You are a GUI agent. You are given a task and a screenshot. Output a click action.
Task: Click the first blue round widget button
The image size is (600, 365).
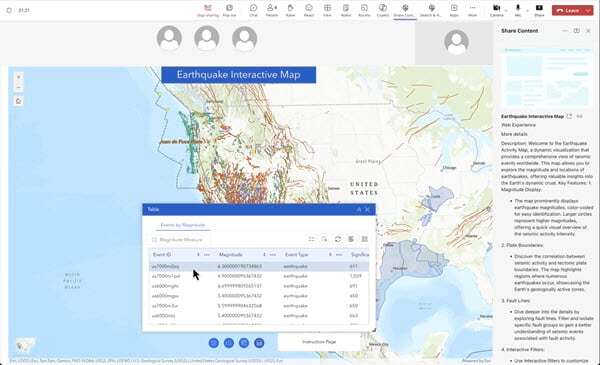coord(214,343)
